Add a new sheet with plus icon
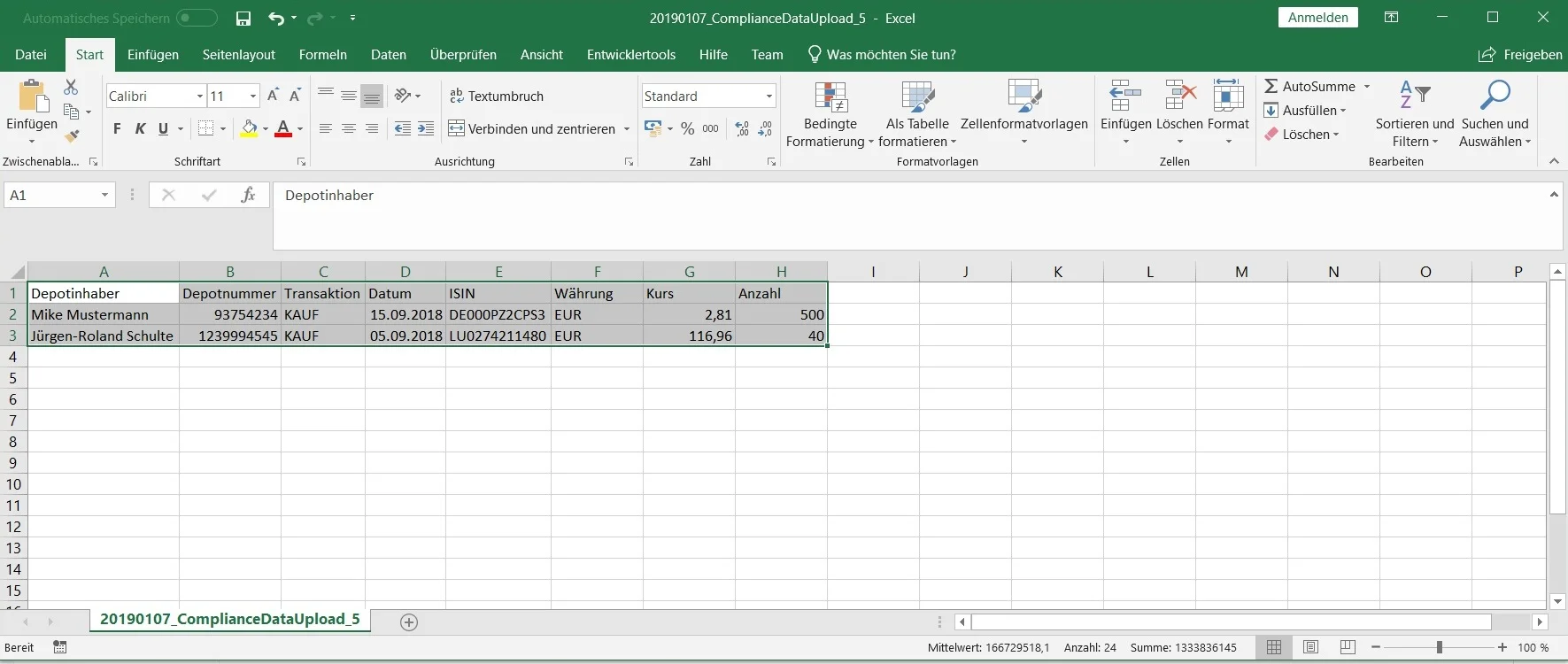 [409, 622]
